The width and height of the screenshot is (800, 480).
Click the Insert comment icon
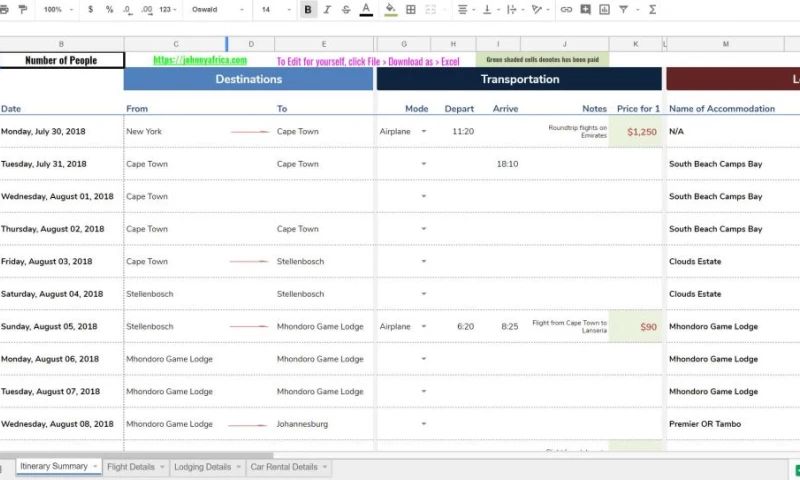[585, 9]
